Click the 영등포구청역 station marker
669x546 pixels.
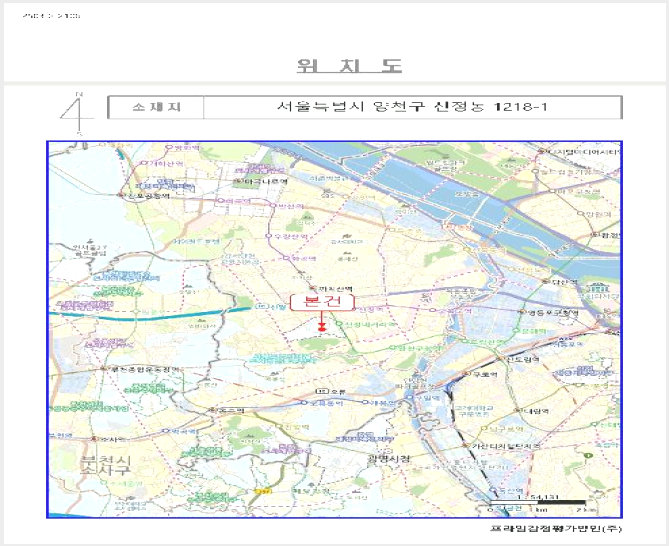522,312
